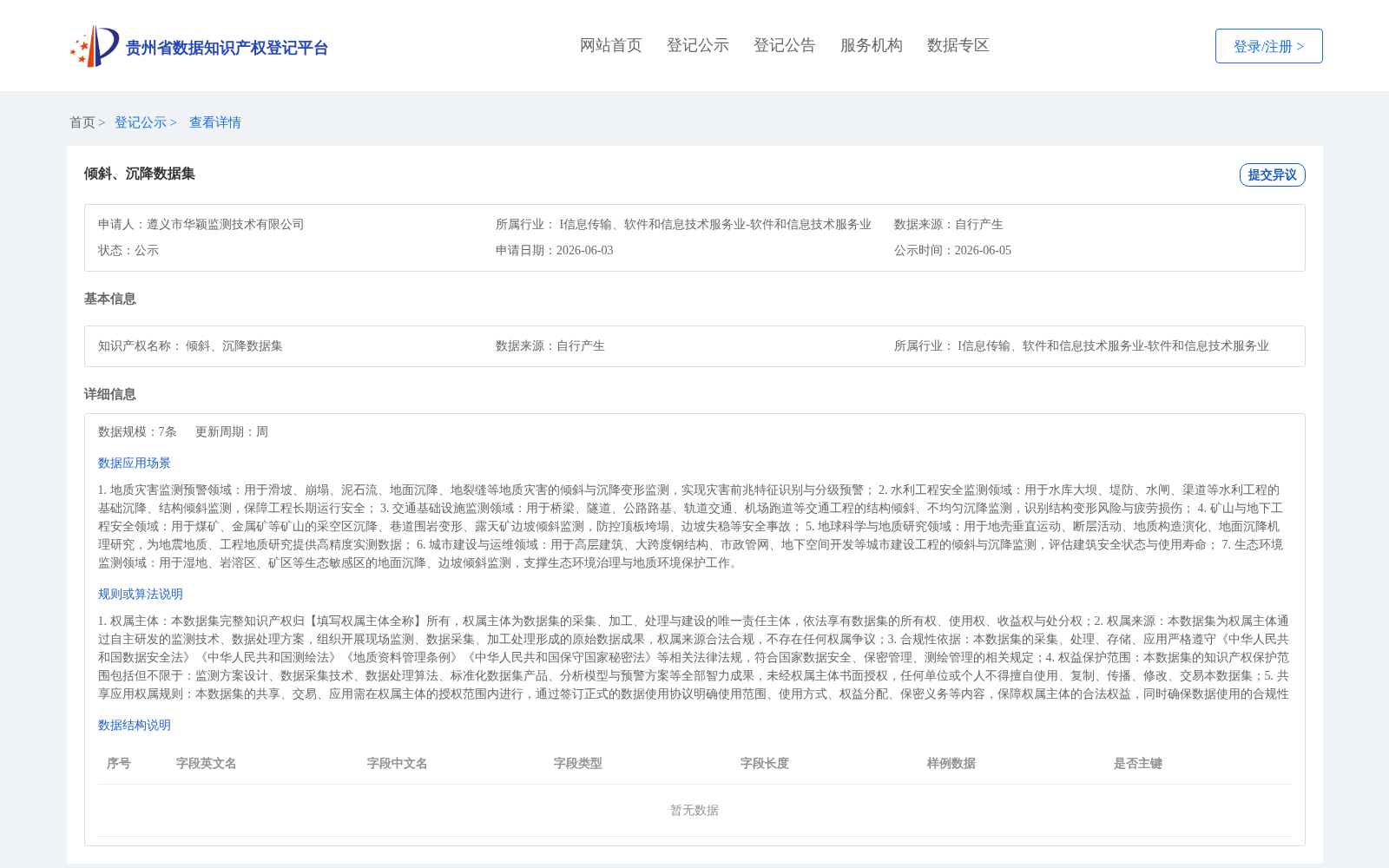Click the platform logo icon

tap(95, 46)
